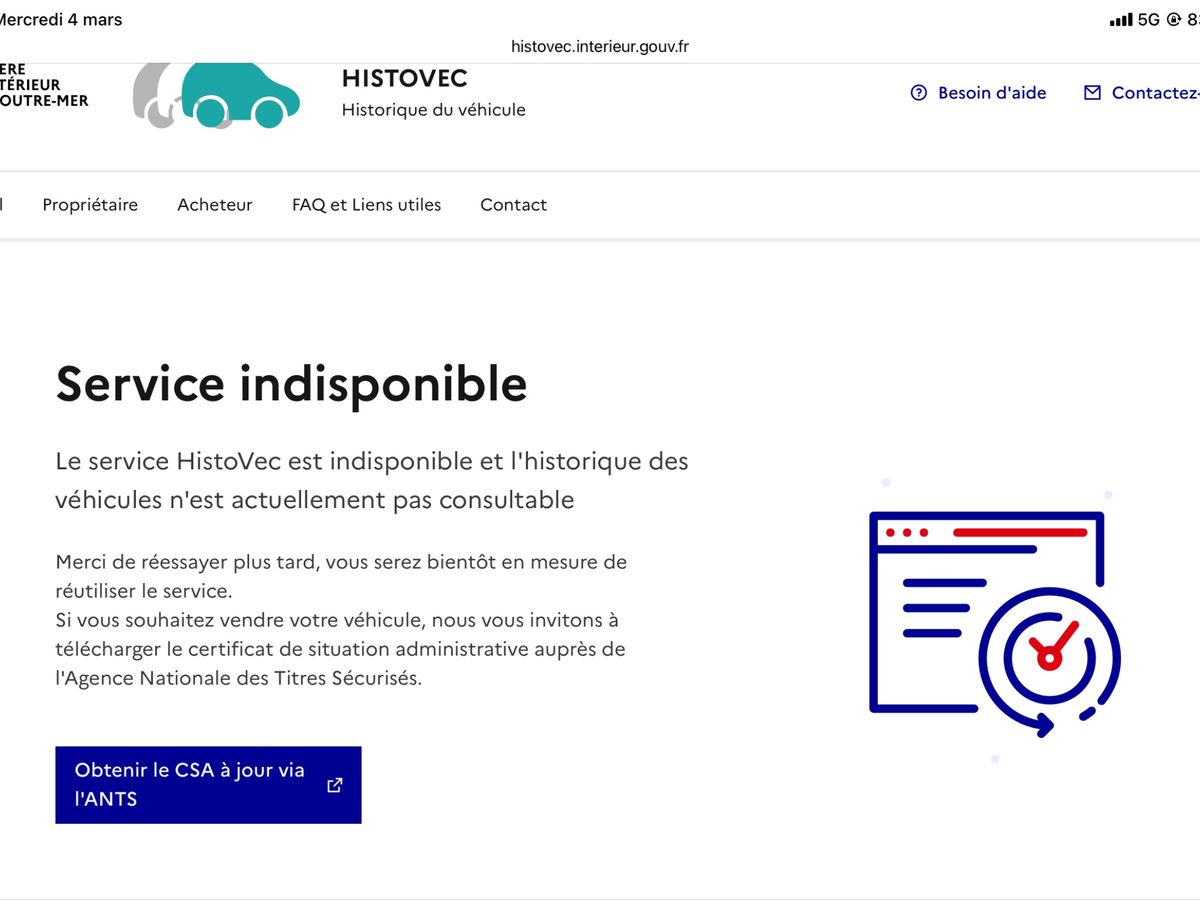
Task: Click the ministry logo text at top left
Action: pos(44,85)
